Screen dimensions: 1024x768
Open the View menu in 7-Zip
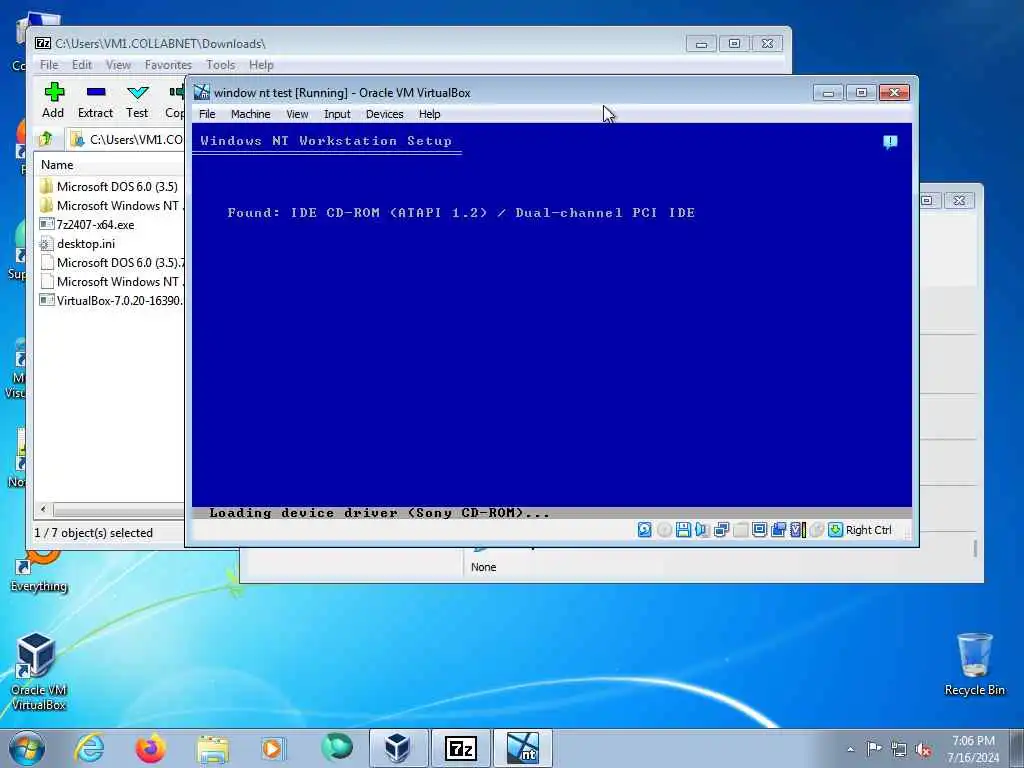click(118, 65)
